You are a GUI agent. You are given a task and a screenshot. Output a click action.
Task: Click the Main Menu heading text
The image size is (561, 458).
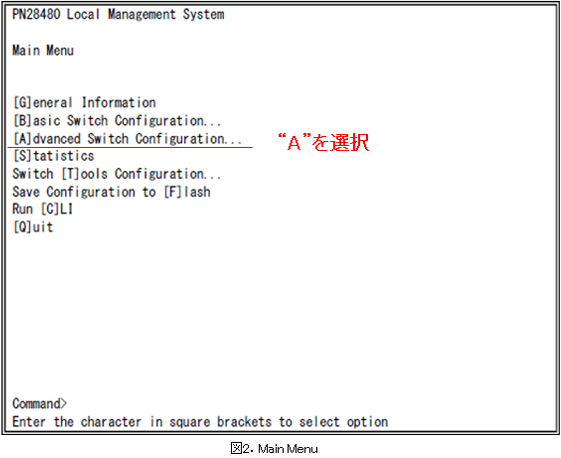[43, 50]
